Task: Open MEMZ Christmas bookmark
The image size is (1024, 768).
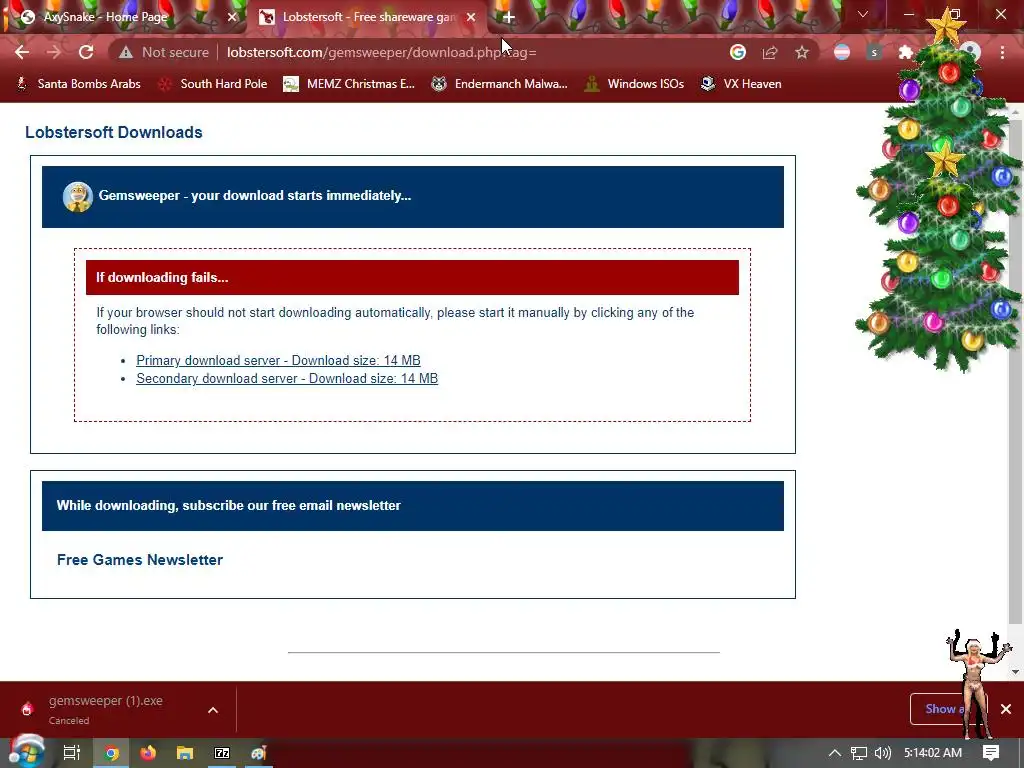Action: (349, 84)
